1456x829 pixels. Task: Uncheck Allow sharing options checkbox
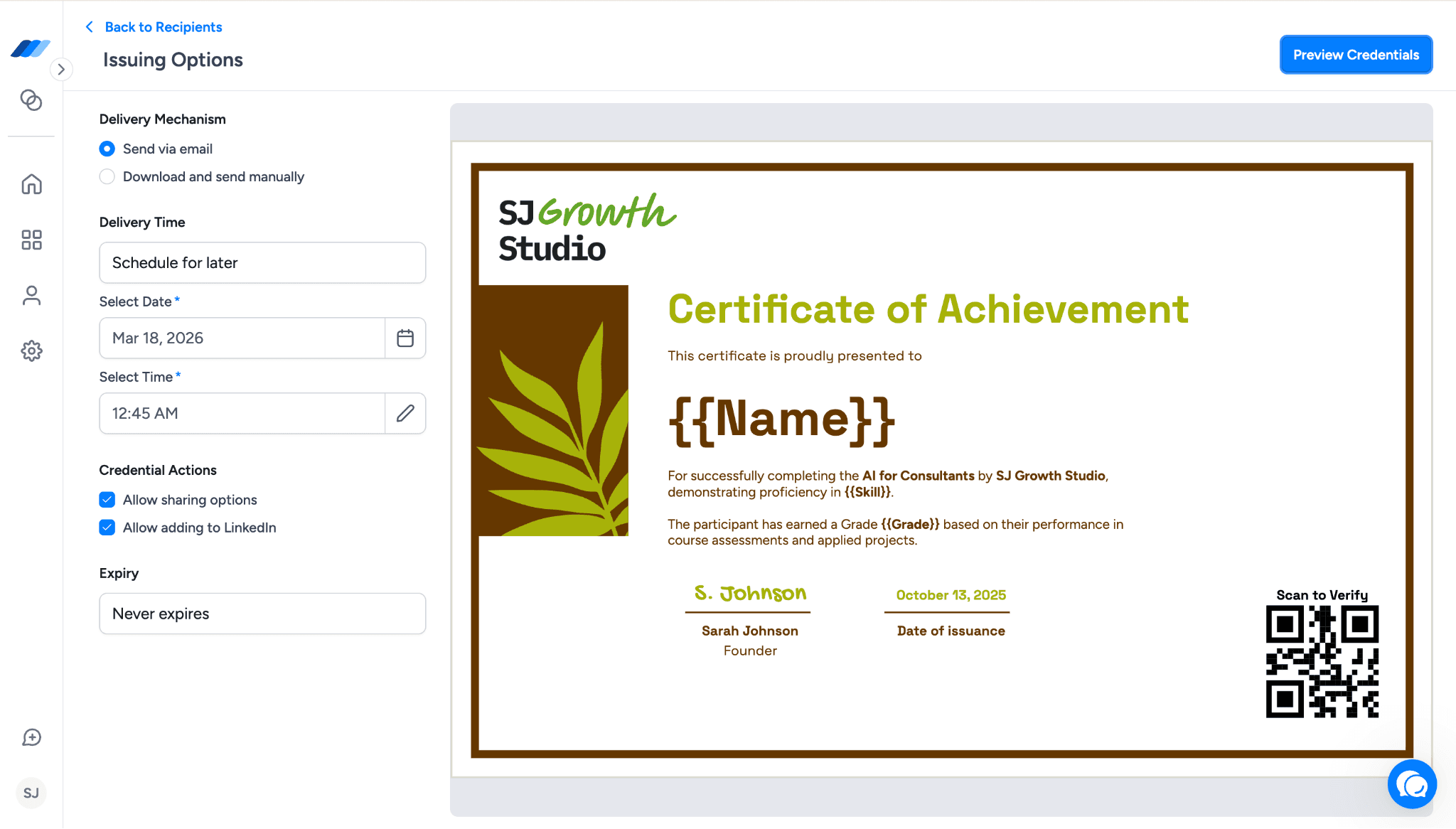107,501
